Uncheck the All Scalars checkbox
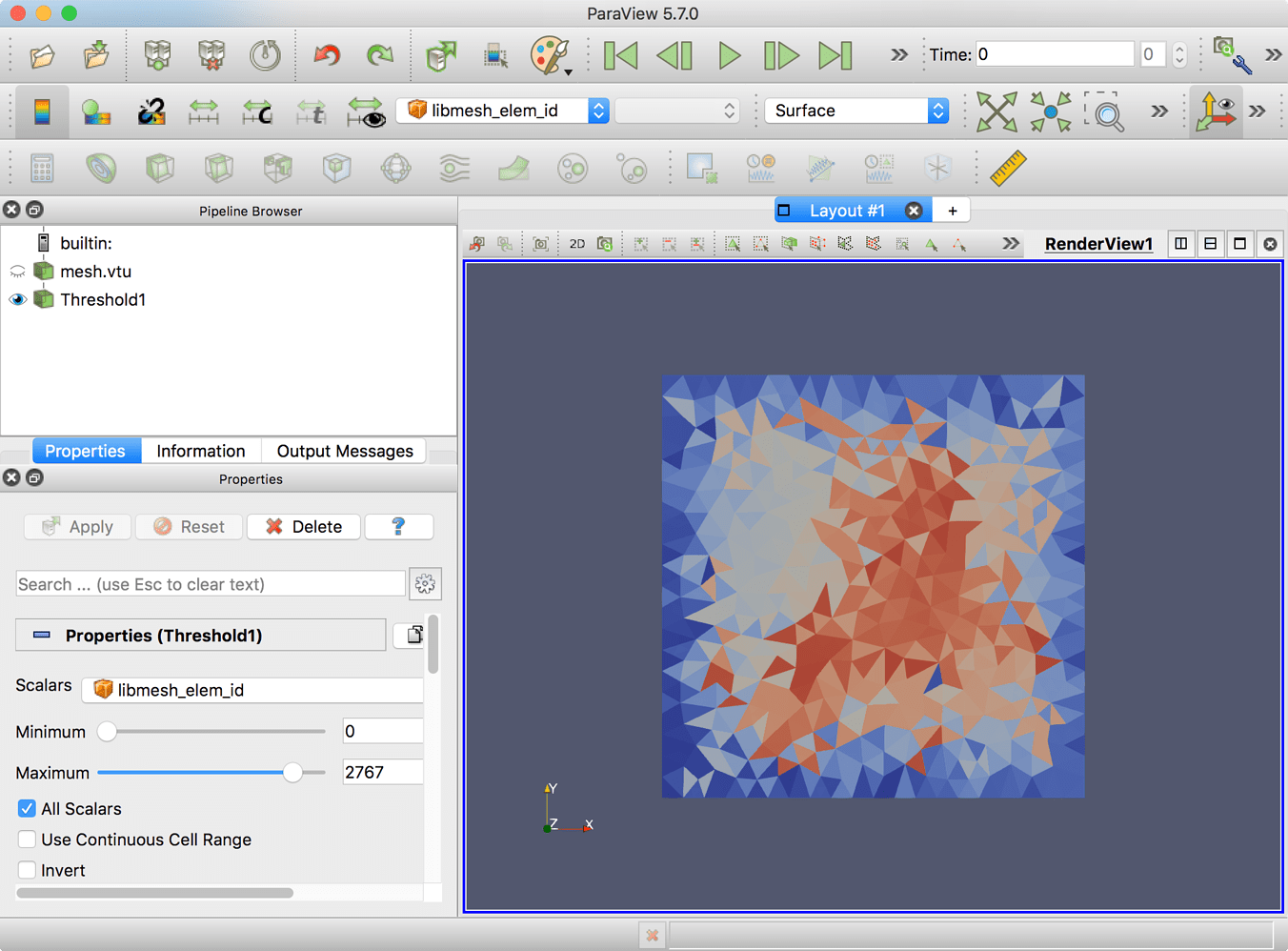 point(27,809)
